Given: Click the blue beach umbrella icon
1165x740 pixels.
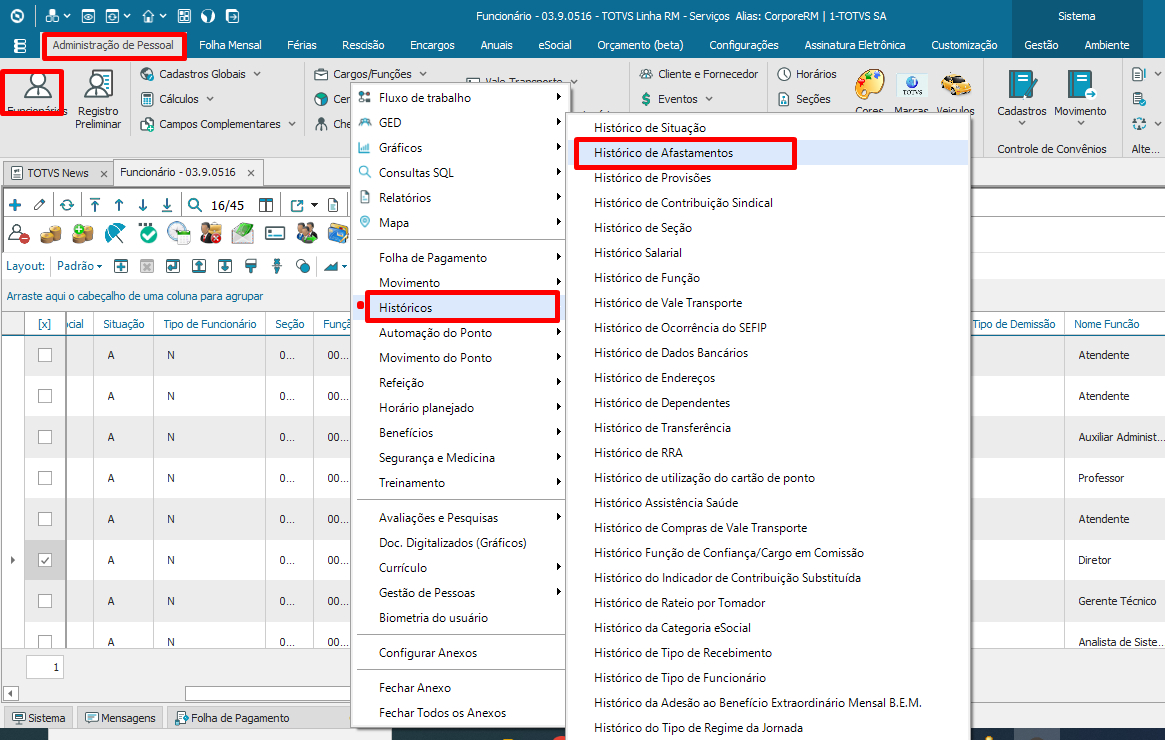Looking at the screenshot, I should pos(115,234).
